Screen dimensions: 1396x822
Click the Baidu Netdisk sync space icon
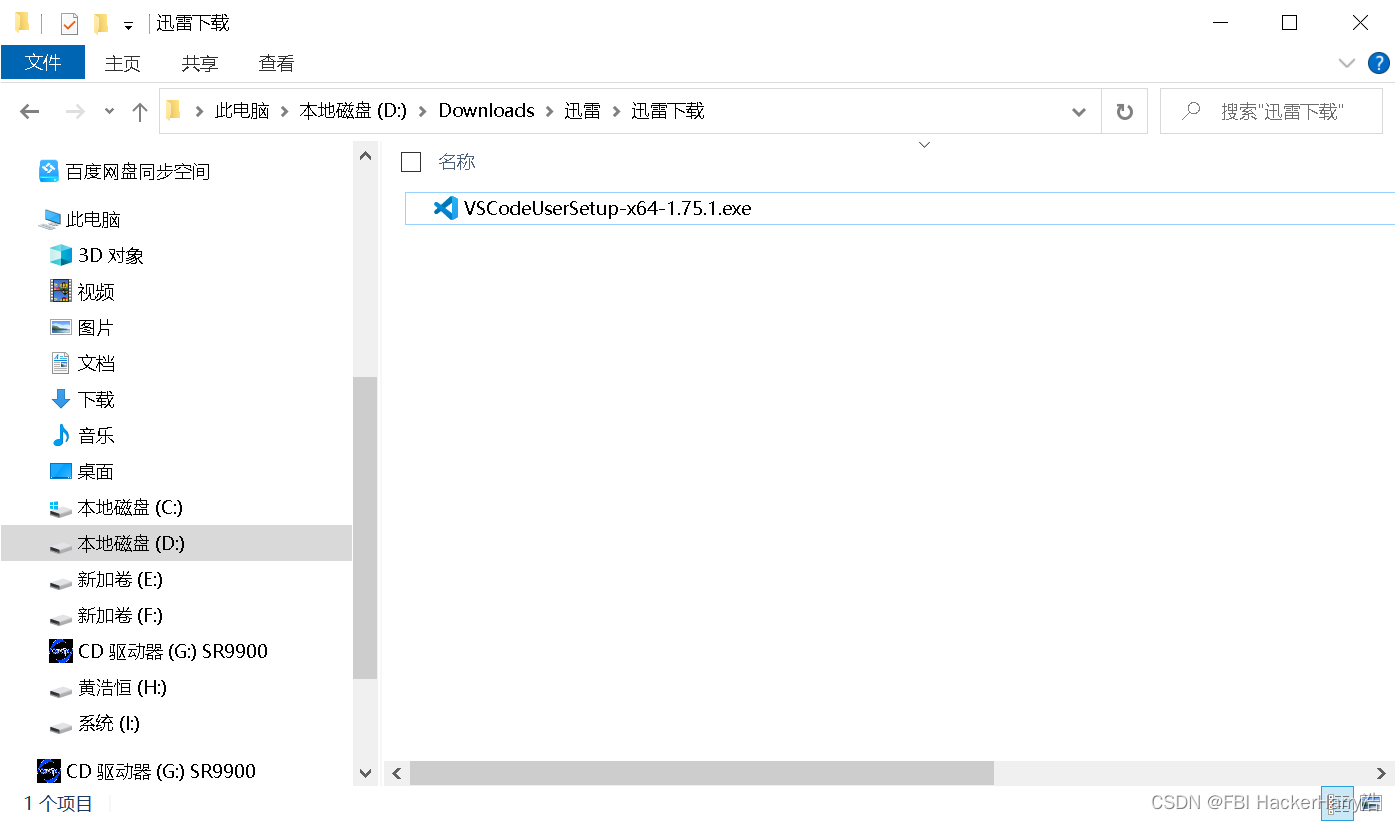click(49, 171)
